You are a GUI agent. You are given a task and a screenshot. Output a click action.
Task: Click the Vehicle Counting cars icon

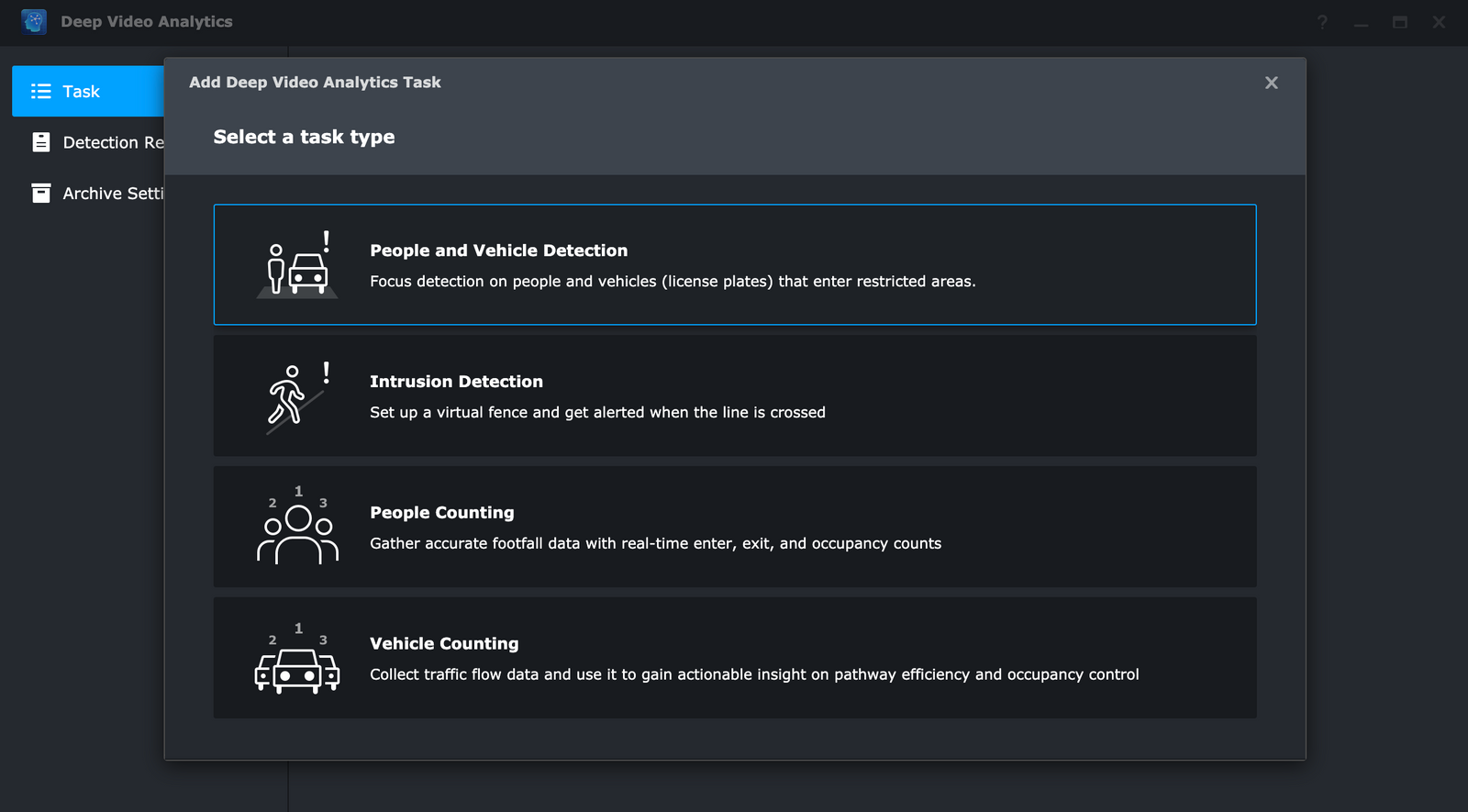click(297, 661)
